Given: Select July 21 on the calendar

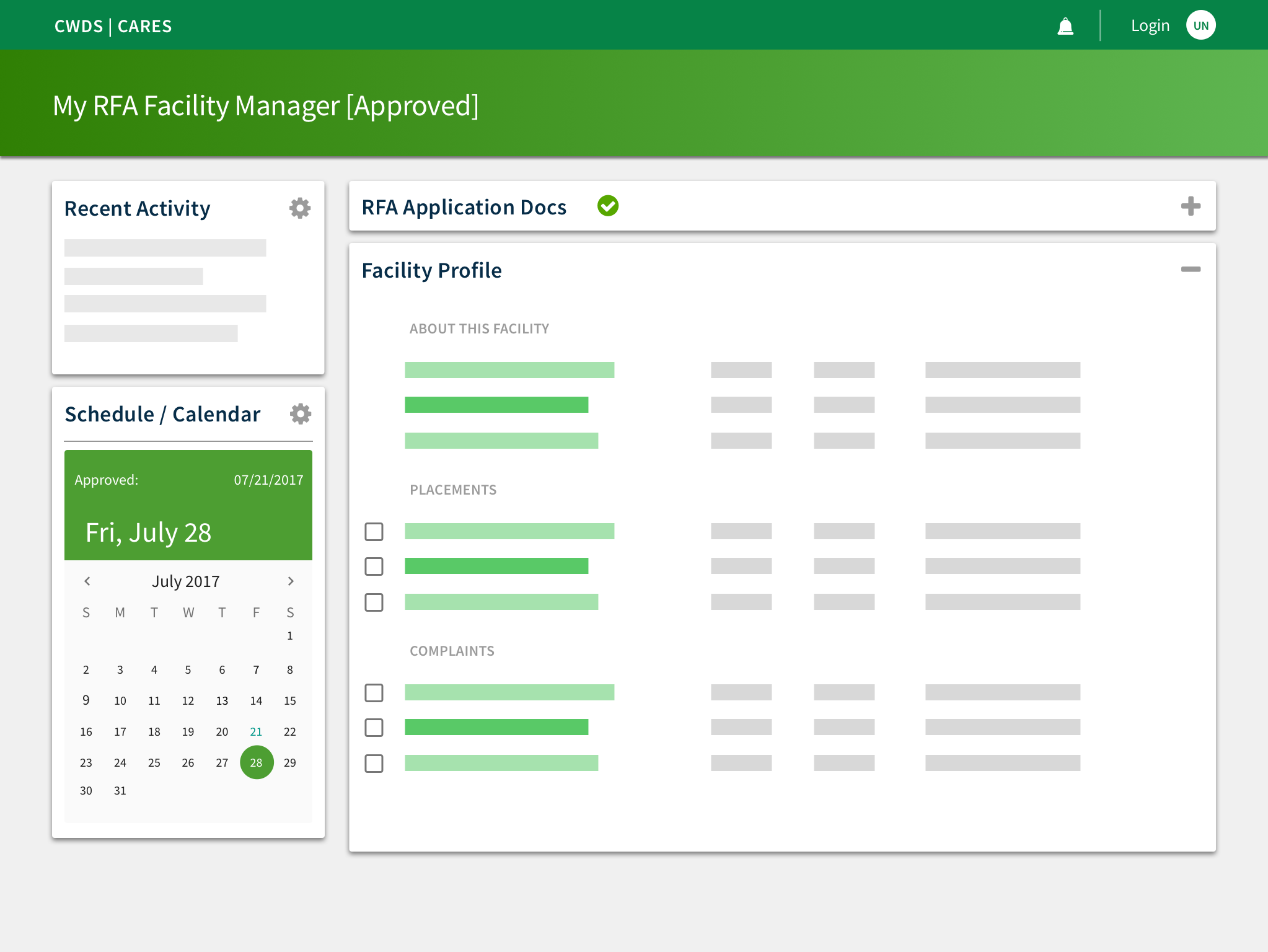Looking at the screenshot, I should (x=256, y=732).
